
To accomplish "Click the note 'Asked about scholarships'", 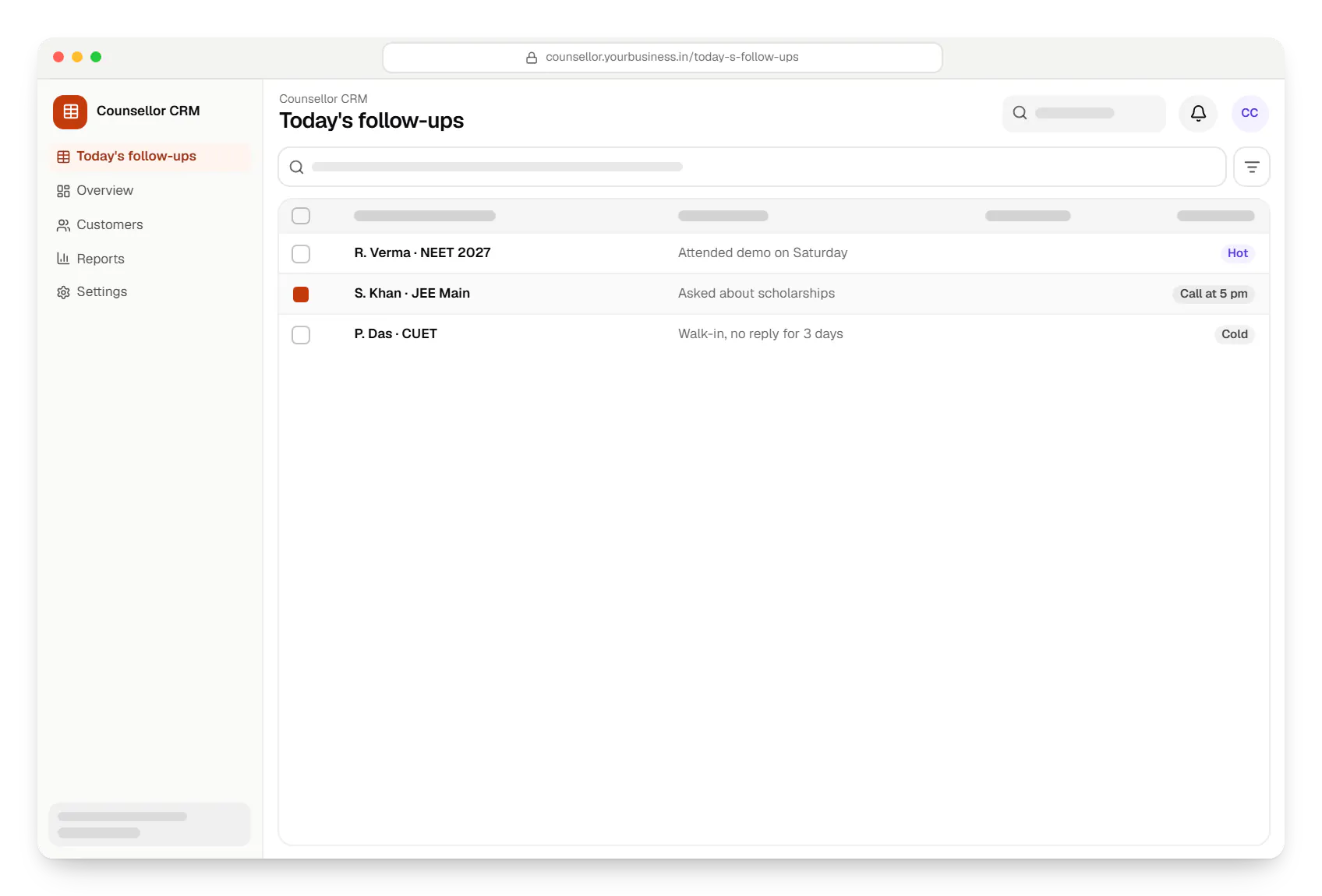I will tap(756, 294).
